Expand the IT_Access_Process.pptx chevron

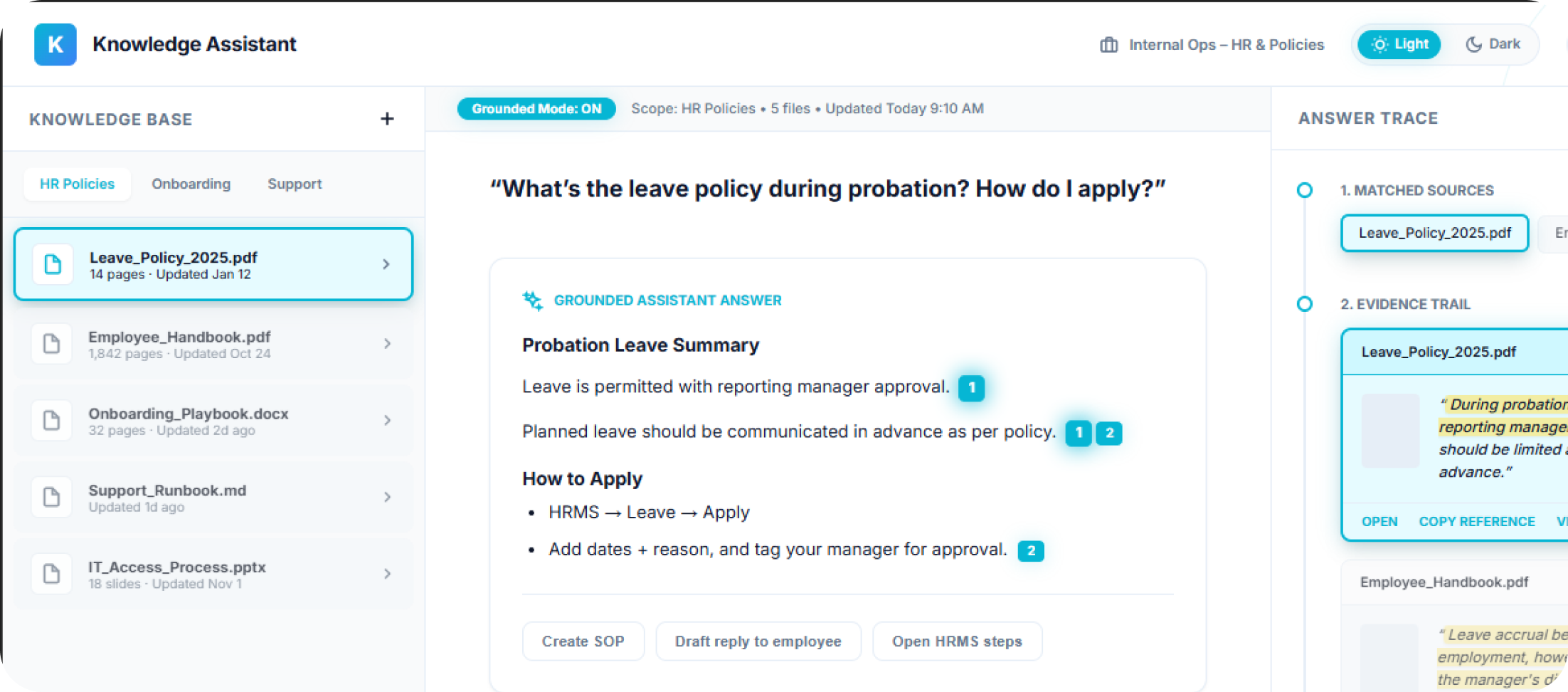pos(387,574)
